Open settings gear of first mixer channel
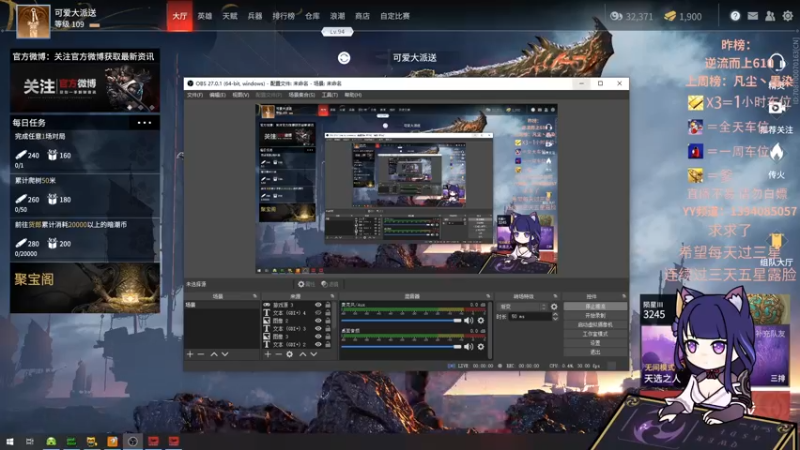Viewport: 800px width, 450px height. point(481,320)
